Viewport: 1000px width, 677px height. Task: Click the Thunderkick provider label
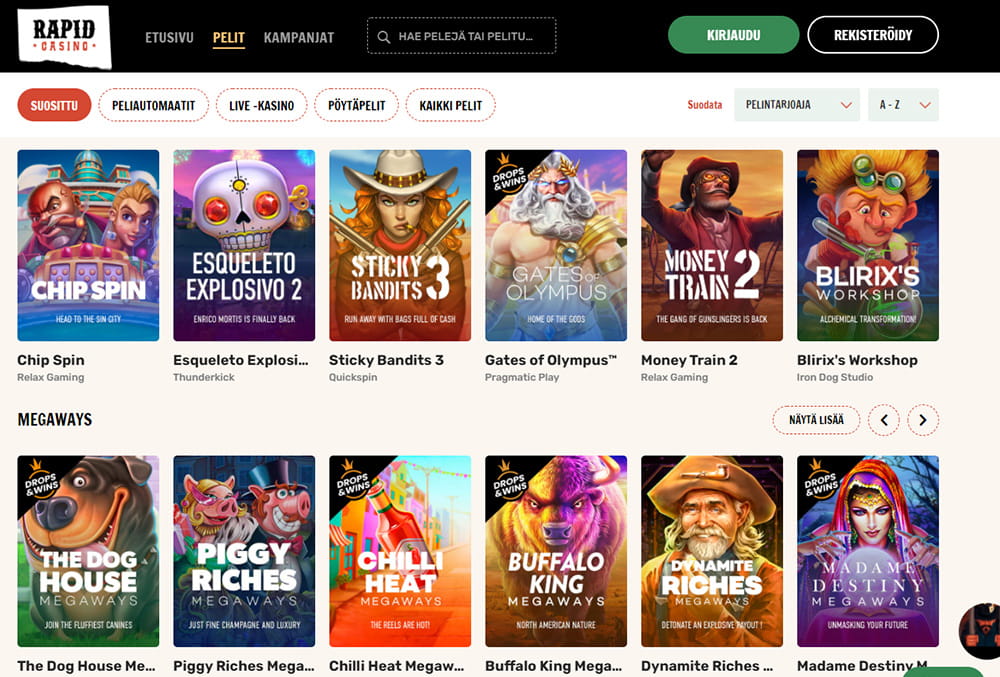204,377
